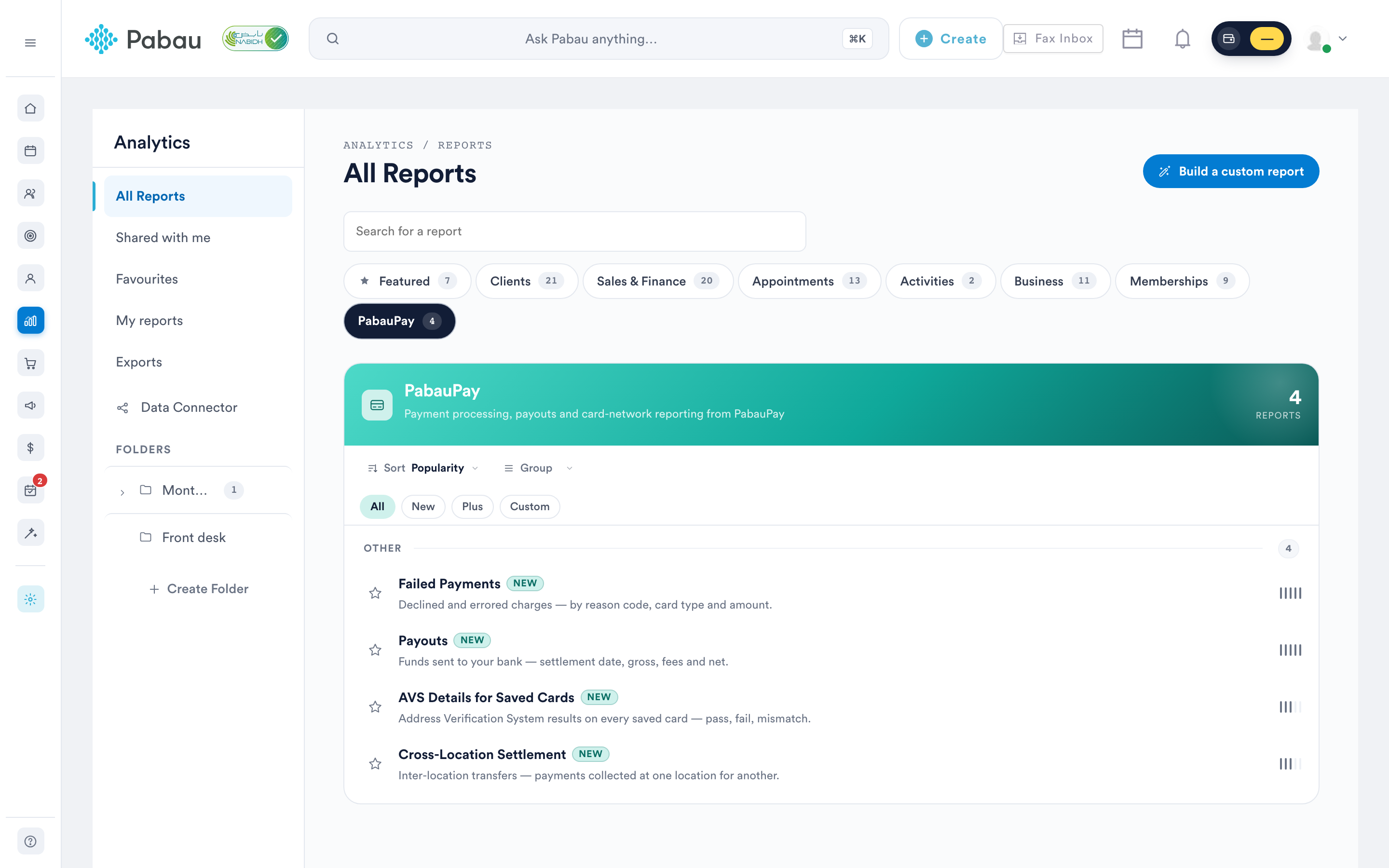
Task: Open the hamburger menu icon
Action: [30, 43]
